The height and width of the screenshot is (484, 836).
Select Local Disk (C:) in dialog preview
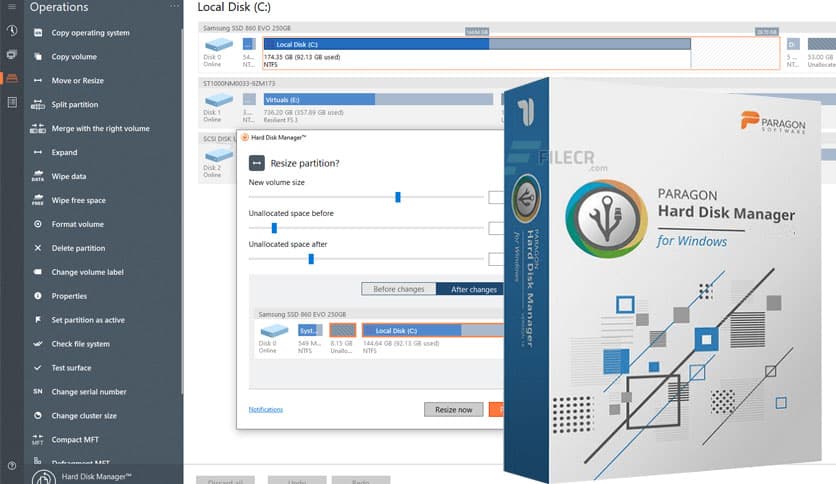coord(433,330)
